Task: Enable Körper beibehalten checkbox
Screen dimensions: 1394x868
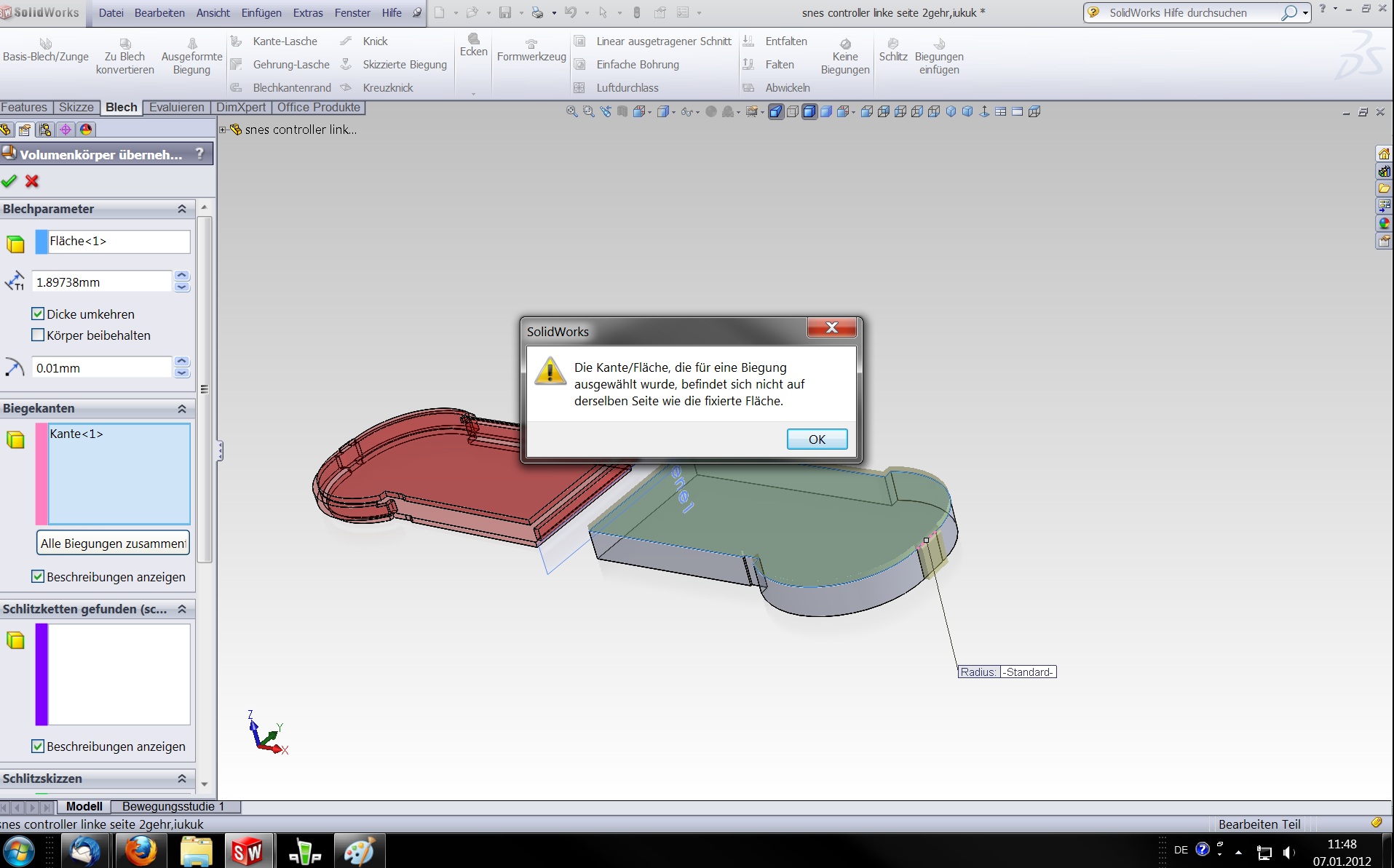Action: tap(39, 335)
